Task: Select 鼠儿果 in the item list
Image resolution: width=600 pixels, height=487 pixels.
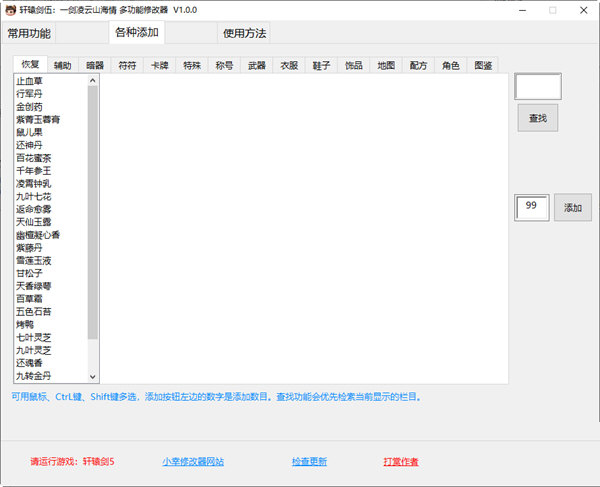Action: (29, 132)
